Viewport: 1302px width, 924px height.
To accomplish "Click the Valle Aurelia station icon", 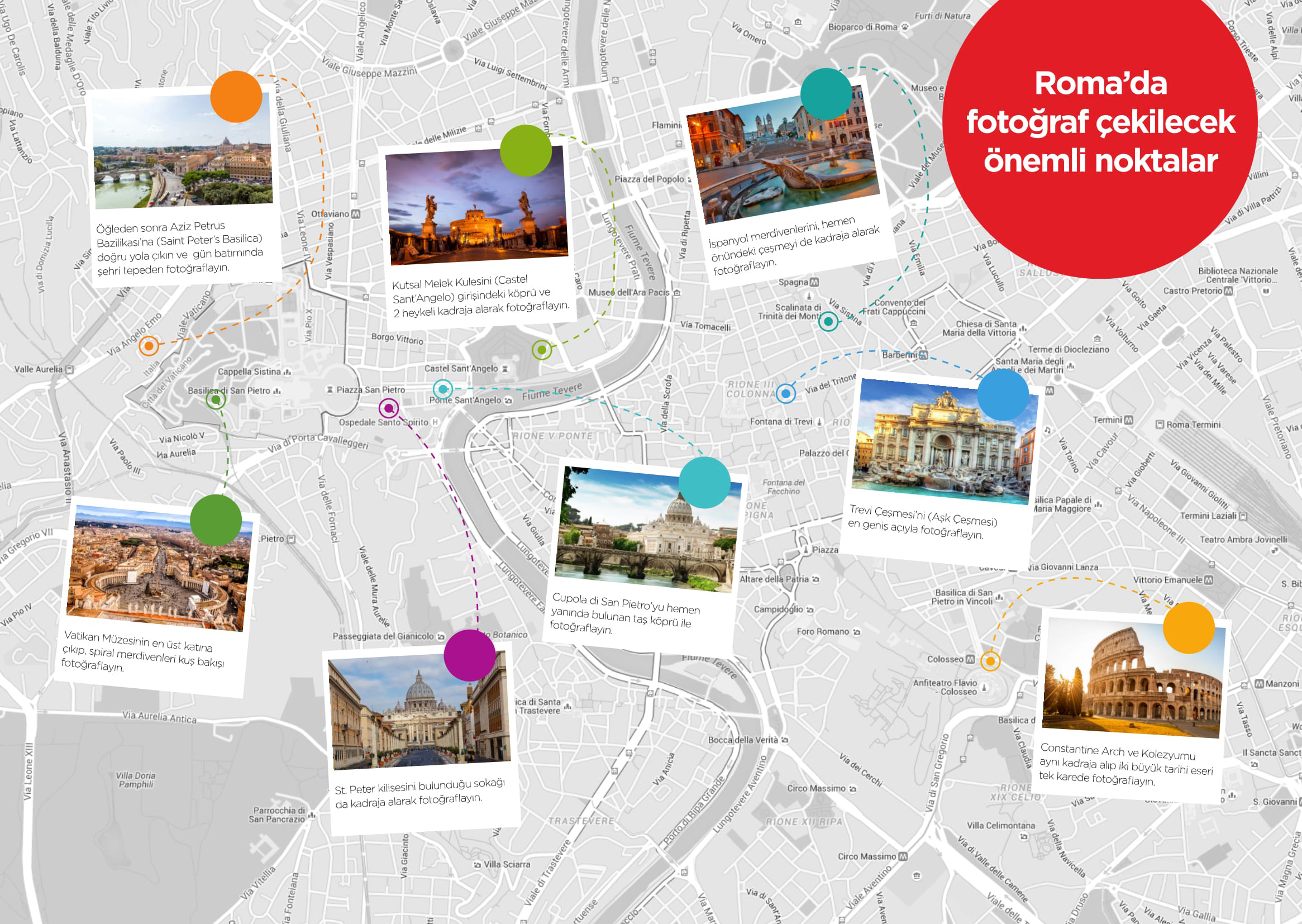I will click(69, 369).
